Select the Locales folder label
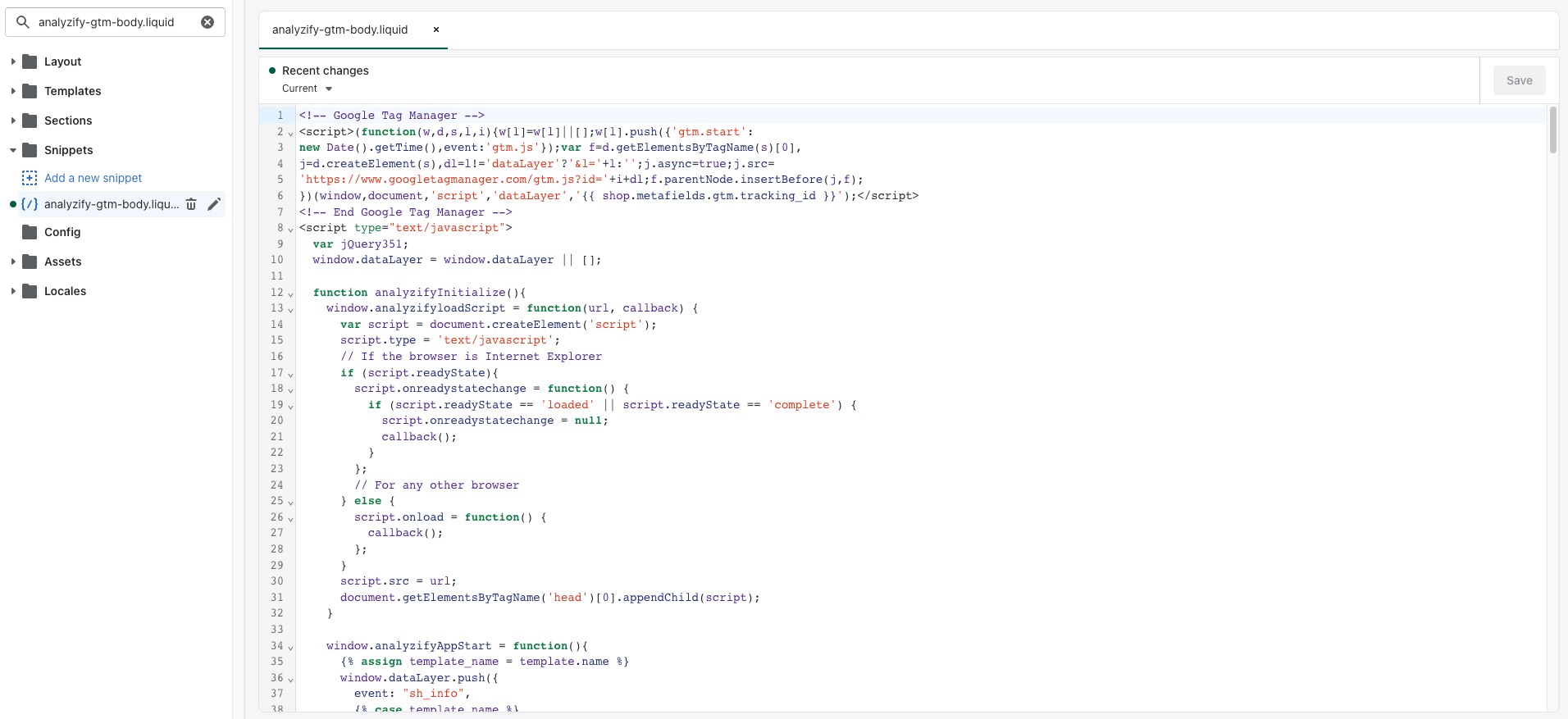 click(x=65, y=291)
